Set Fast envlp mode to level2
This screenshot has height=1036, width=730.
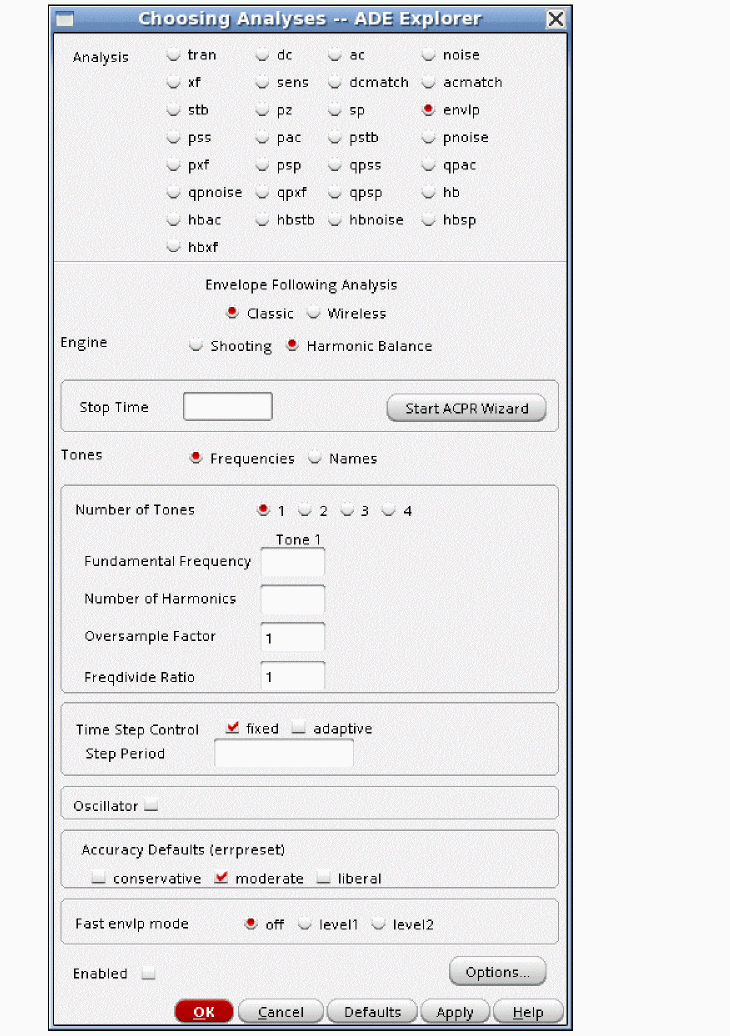[x=379, y=924]
